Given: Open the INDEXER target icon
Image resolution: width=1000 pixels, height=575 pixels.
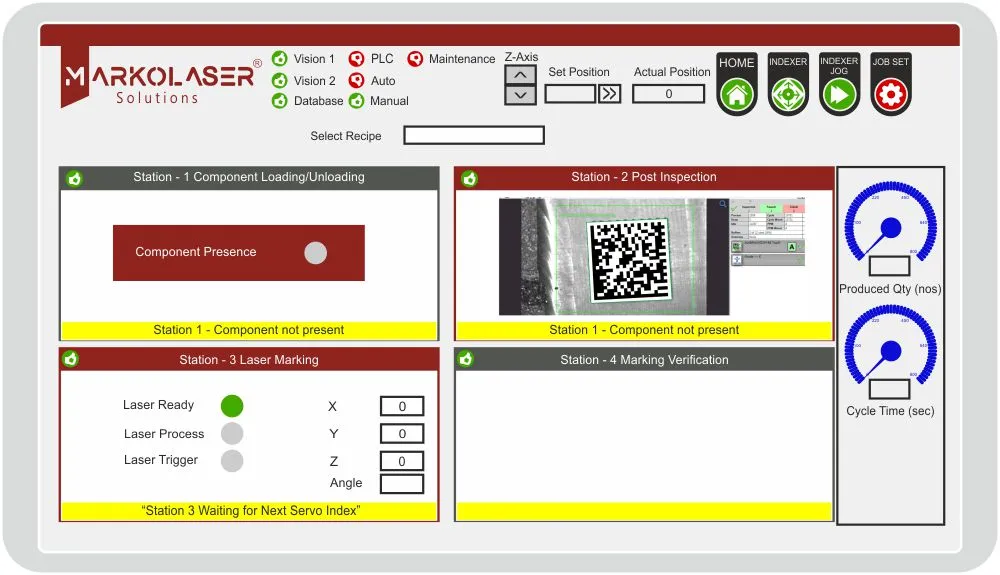Looking at the screenshot, I should click(788, 95).
